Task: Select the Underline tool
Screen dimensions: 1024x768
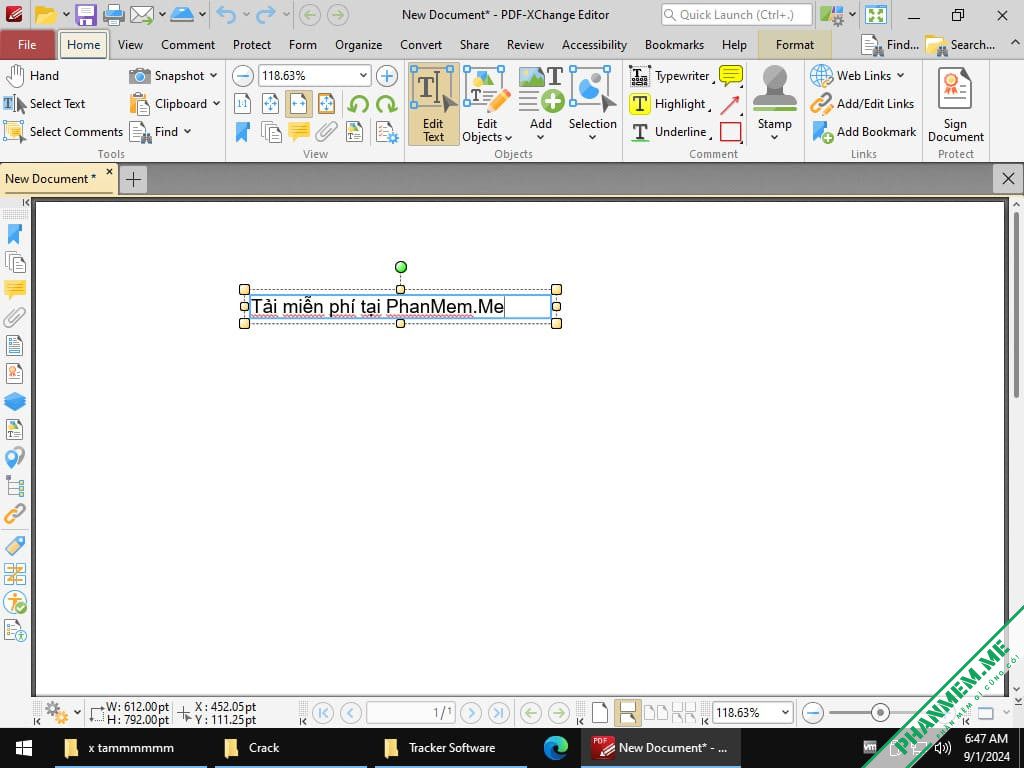Action: pyautogui.click(x=669, y=132)
